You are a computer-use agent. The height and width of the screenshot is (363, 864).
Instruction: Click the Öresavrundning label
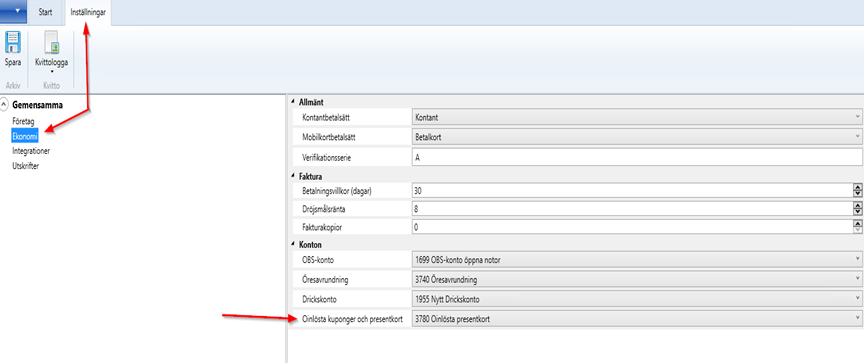click(x=326, y=280)
